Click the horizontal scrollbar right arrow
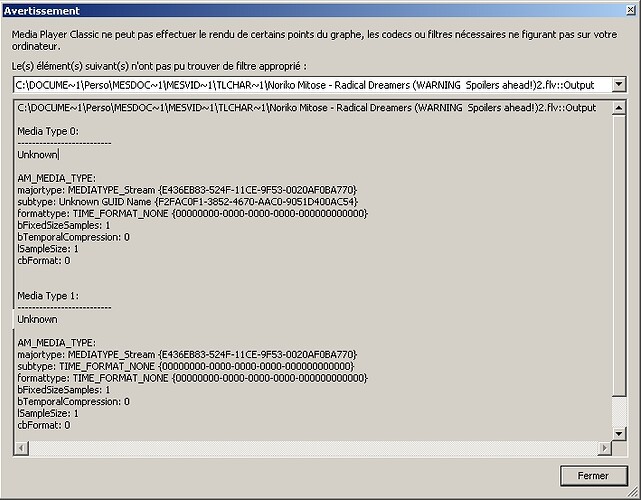This screenshot has width=641, height=500. click(604, 447)
